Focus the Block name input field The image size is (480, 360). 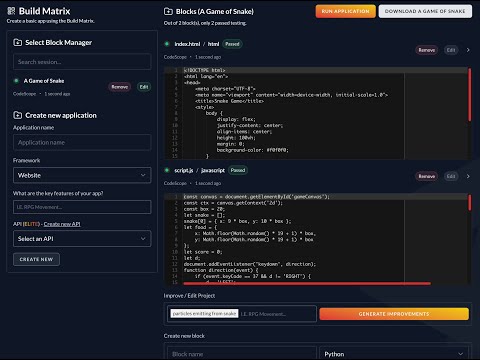point(242,354)
